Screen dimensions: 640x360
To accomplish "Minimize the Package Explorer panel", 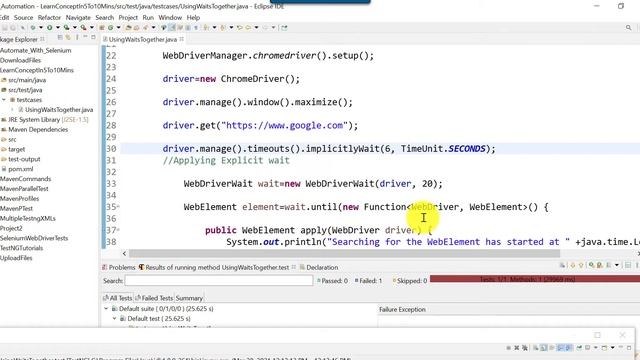I will point(85,37).
